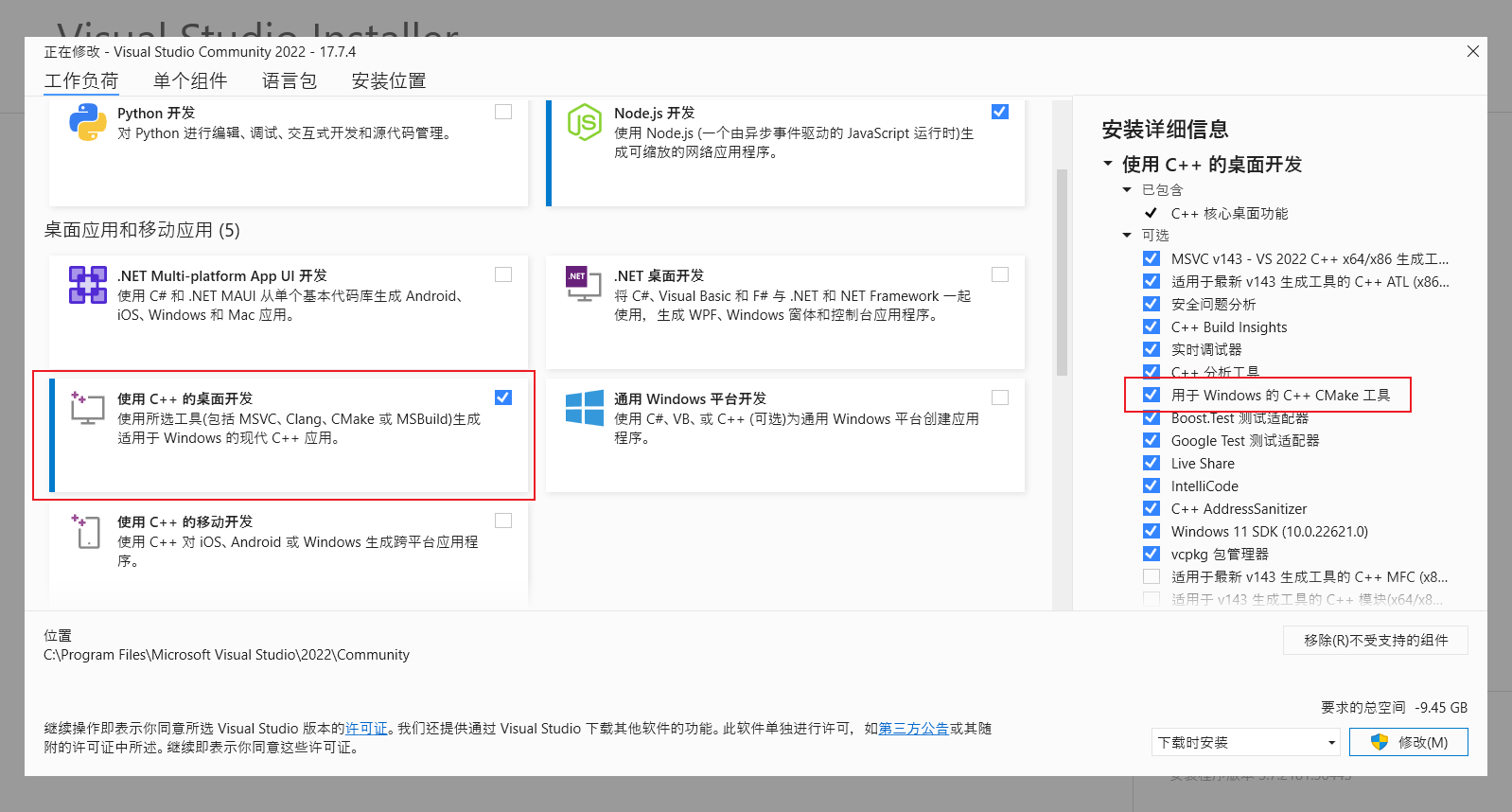
Task: Check the .NET Multi-platform App UI 开发 checkbox
Action: point(503,274)
